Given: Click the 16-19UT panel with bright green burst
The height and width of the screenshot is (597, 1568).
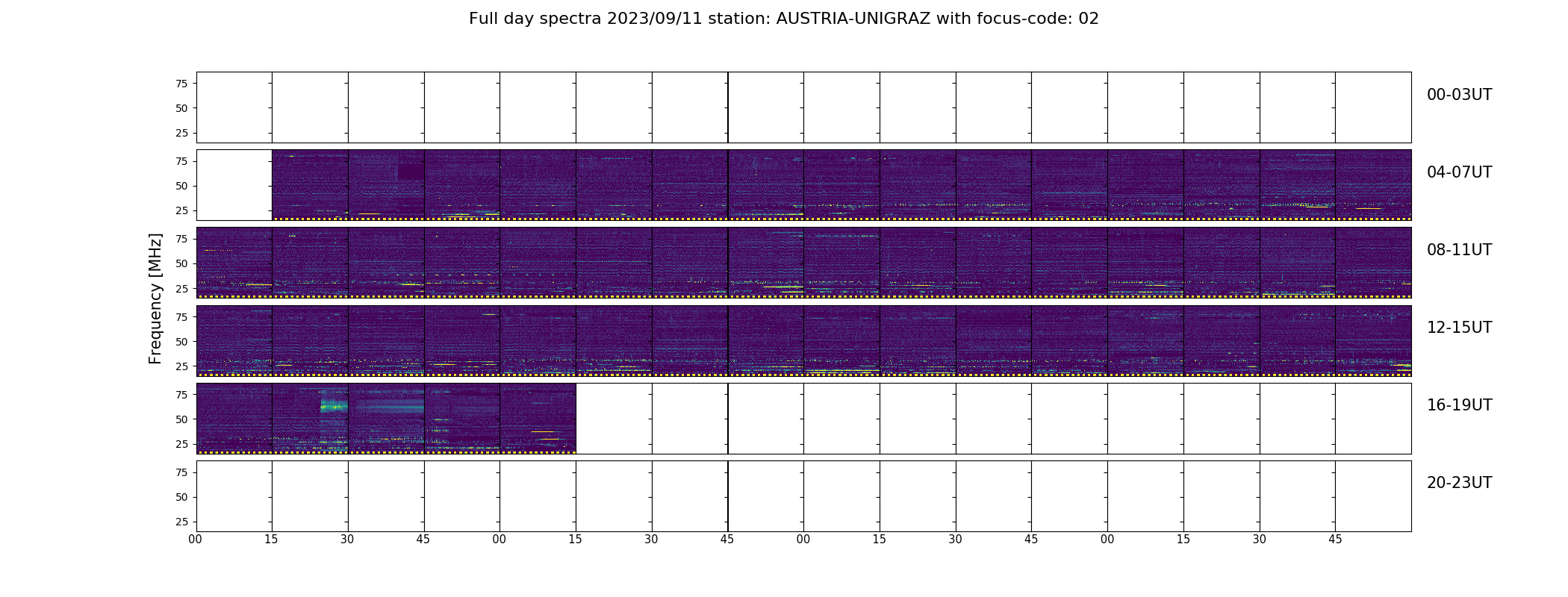Looking at the screenshot, I should (x=310, y=419).
